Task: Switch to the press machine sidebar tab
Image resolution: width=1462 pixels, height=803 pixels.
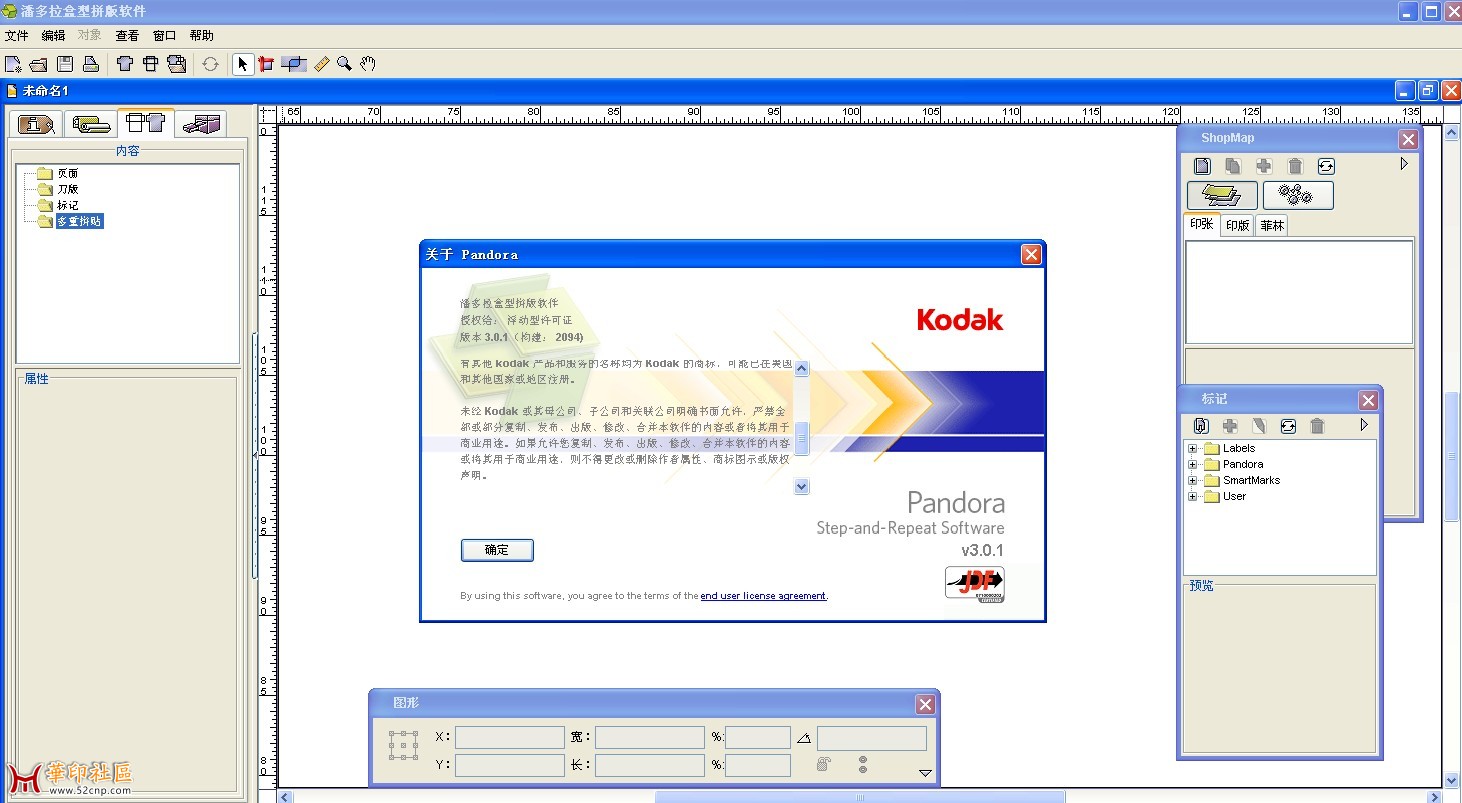Action: click(x=201, y=124)
